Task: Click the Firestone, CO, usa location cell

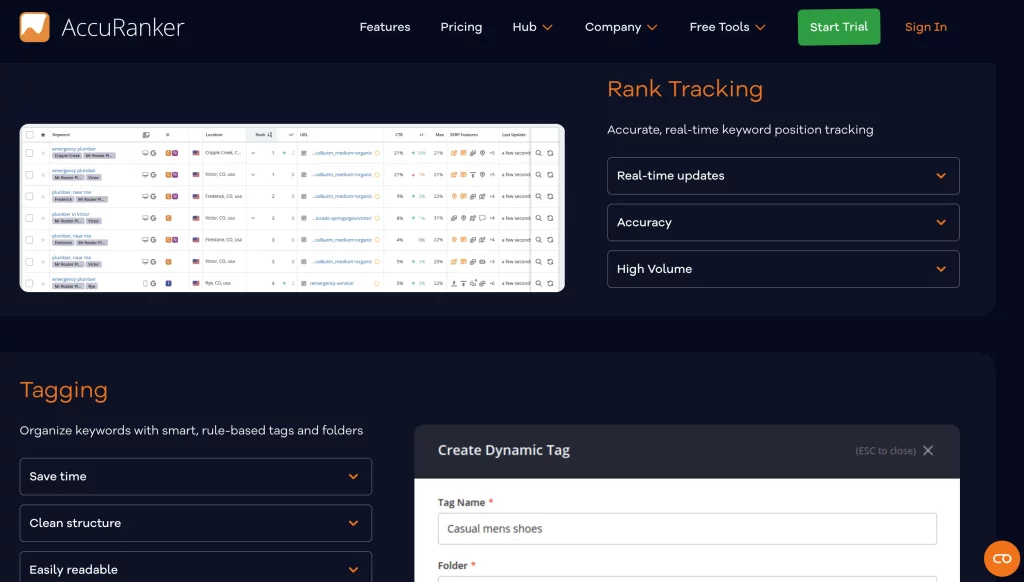Action: click(x=223, y=240)
